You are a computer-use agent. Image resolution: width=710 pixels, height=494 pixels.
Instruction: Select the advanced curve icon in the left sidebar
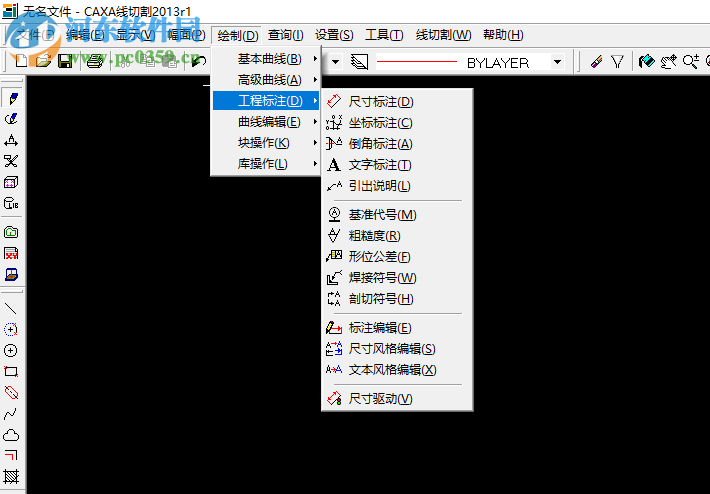tap(11, 119)
